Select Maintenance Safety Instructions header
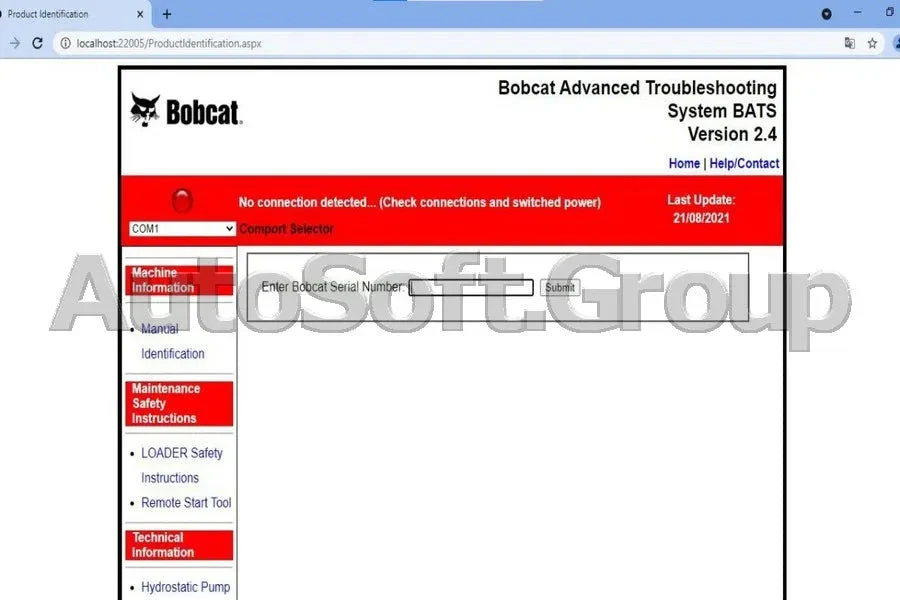900x600 pixels. [x=179, y=404]
